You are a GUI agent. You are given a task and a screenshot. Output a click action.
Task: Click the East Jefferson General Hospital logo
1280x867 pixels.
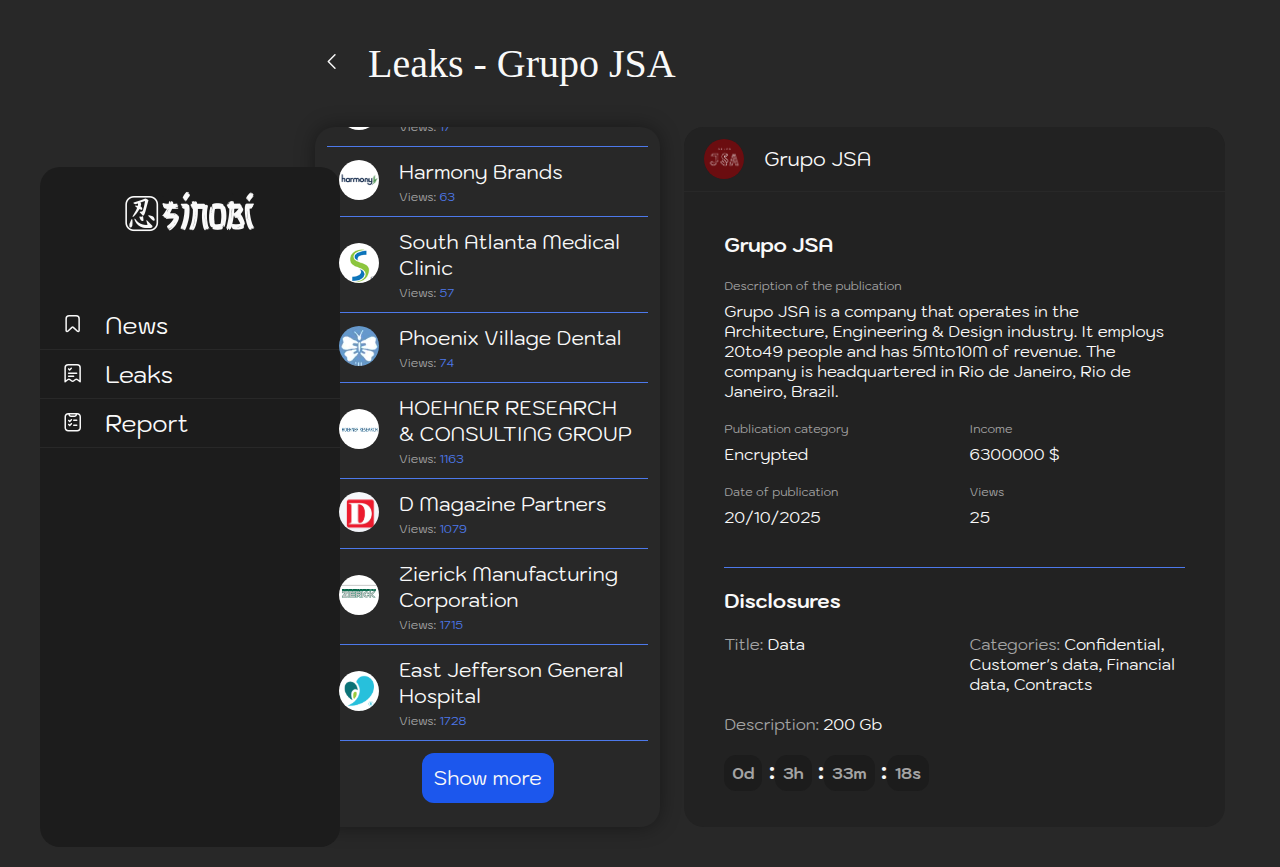tap(359, 691)
